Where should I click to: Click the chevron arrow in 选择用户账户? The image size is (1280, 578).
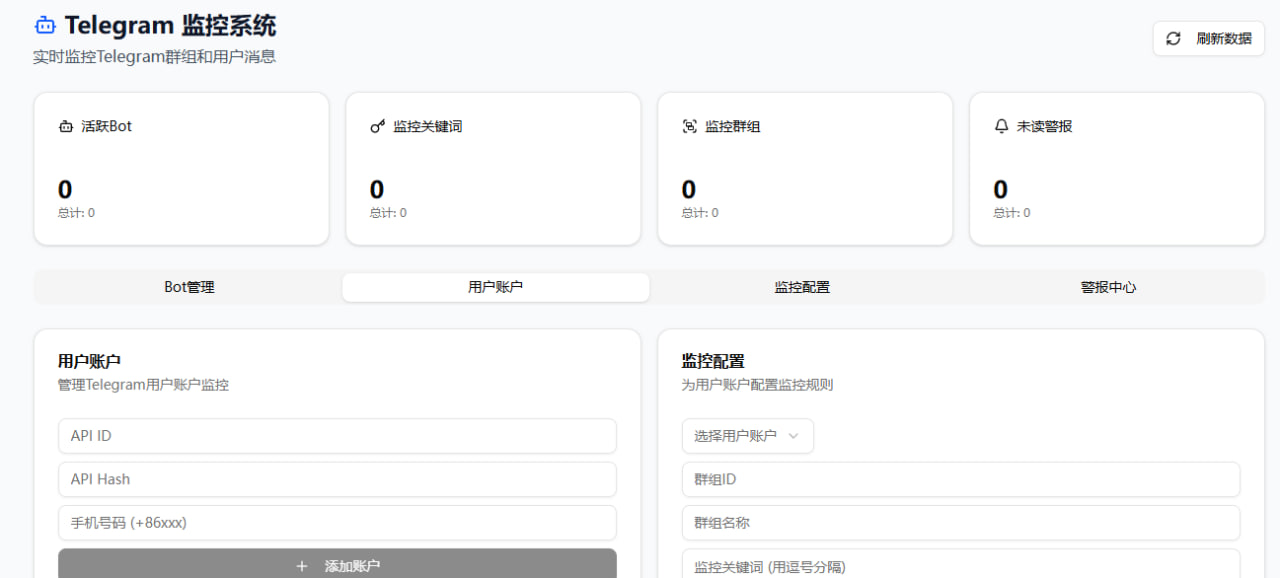pos(794,436)
